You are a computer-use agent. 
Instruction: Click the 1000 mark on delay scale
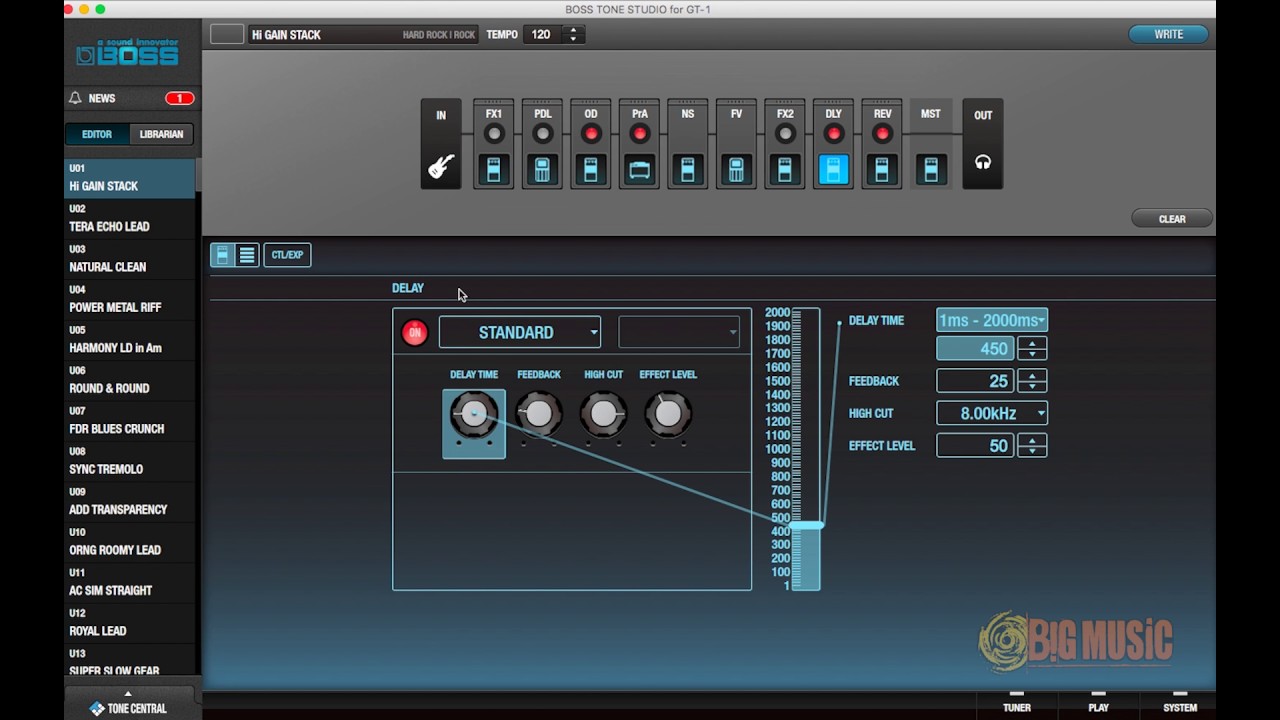pyautogui.click(x=778, y=449)
